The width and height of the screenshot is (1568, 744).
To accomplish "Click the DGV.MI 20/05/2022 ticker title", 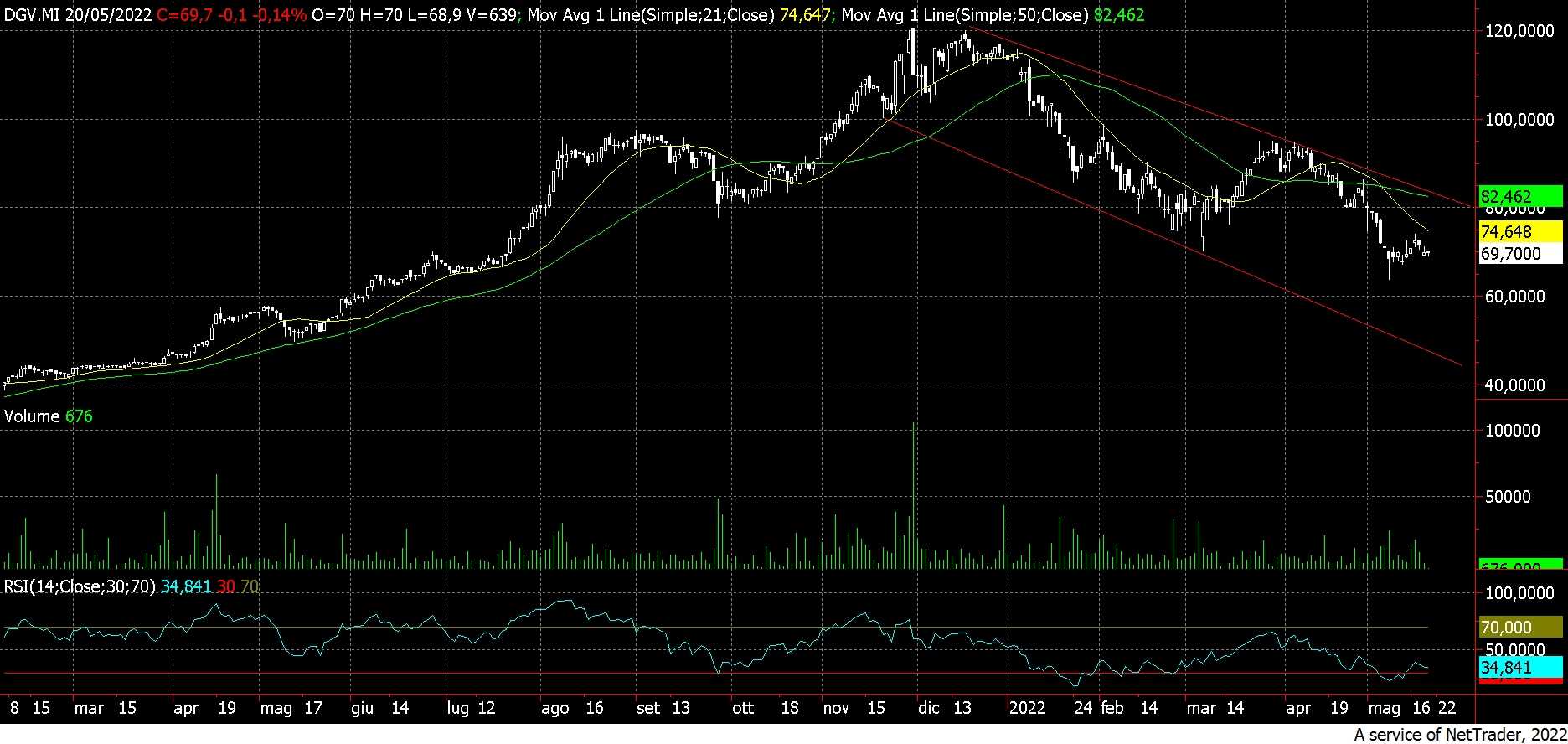I will 78,15.
